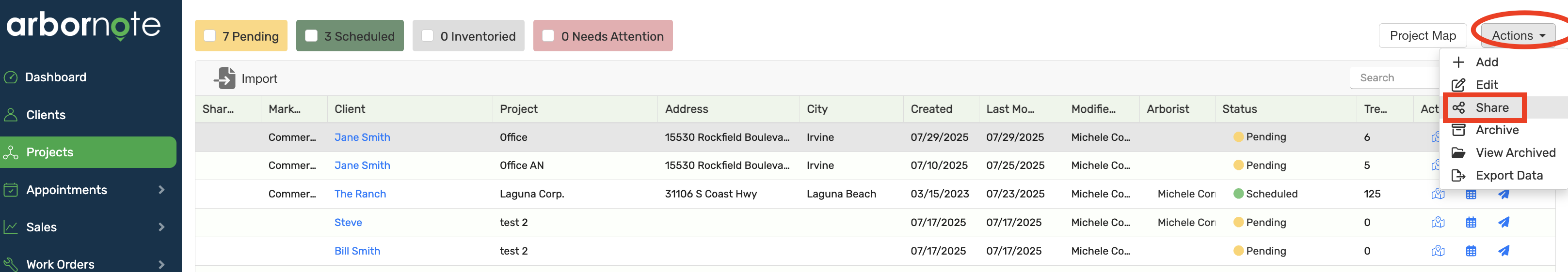This screenshot has width=1568, height=272.
Task: Open The Ranch client link
Action: 360,194
